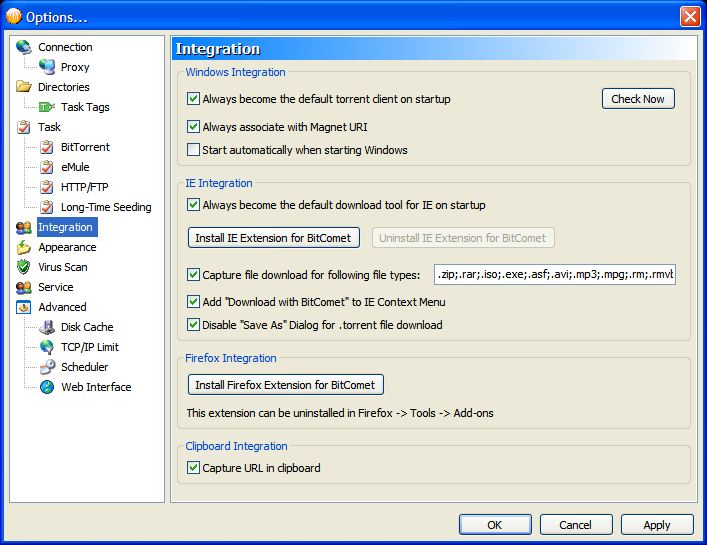This screenshot has width=707, height=545.
Task: Toggle always become default torrent client
Action: (193, 99)
